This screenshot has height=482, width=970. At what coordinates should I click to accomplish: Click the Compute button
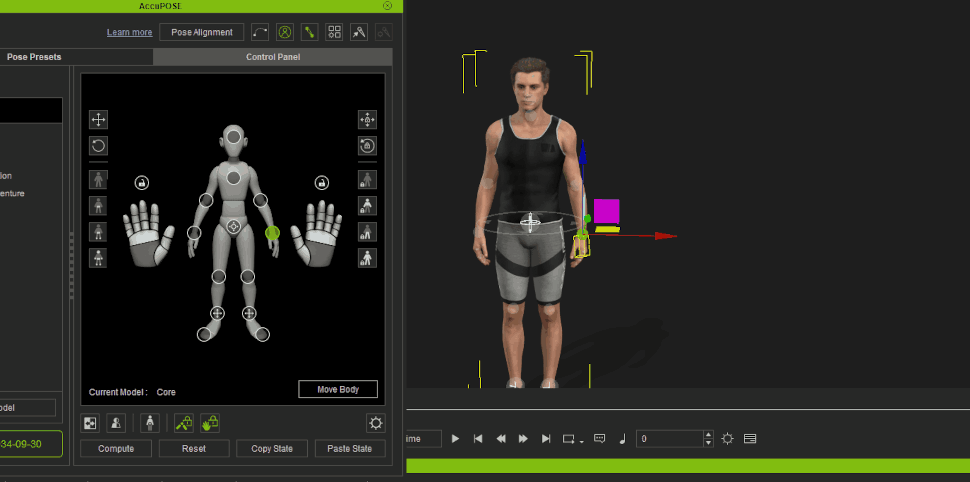click(x=116, y=449)
